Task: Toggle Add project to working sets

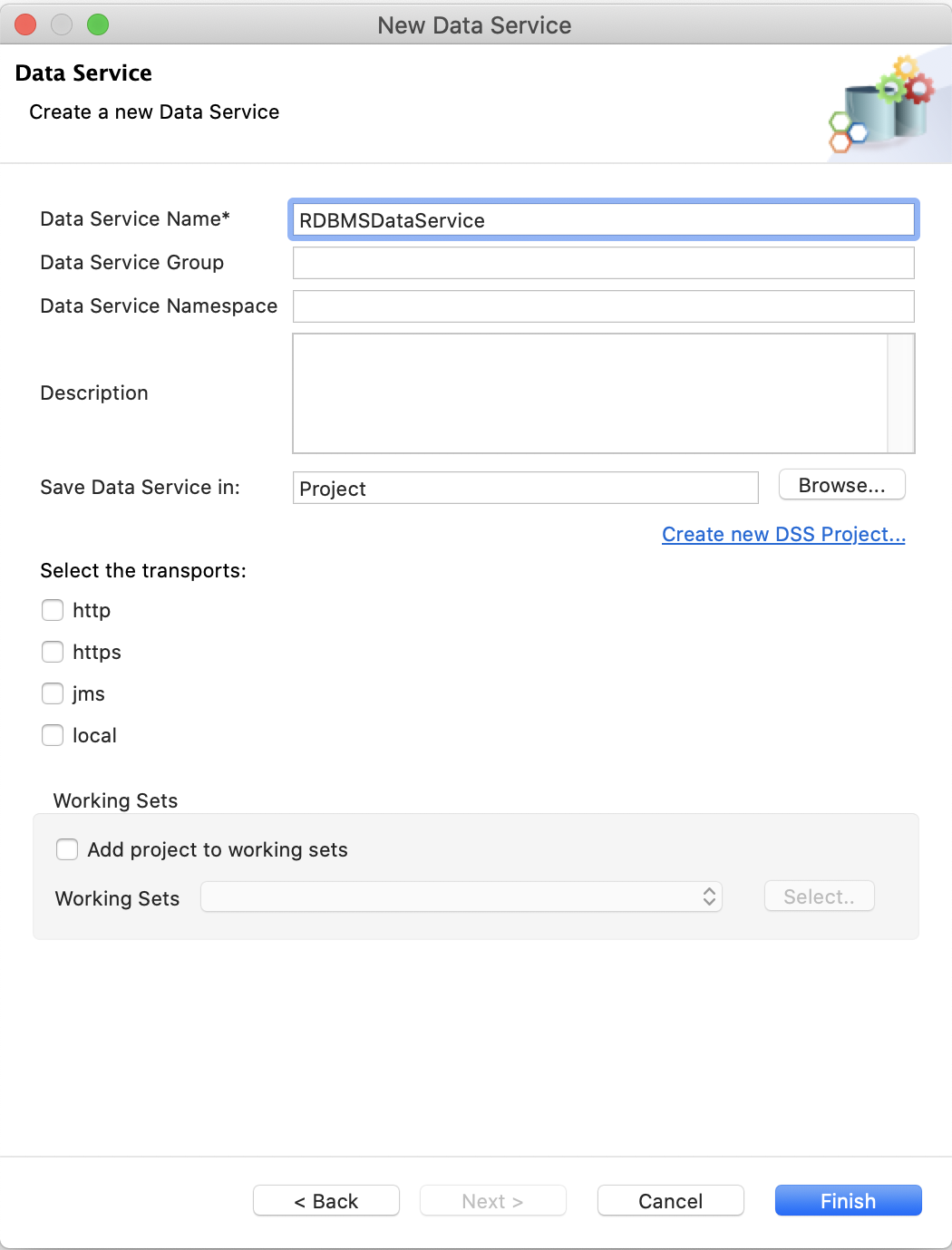Action: pyautogui.click(x=67, y=849)
